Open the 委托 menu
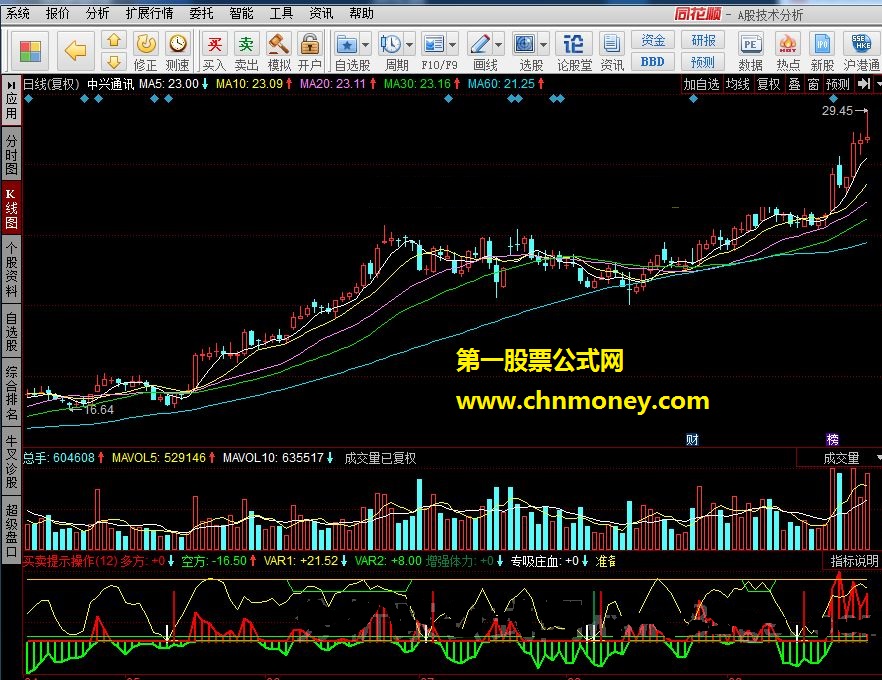 click(x=201, y=13)
